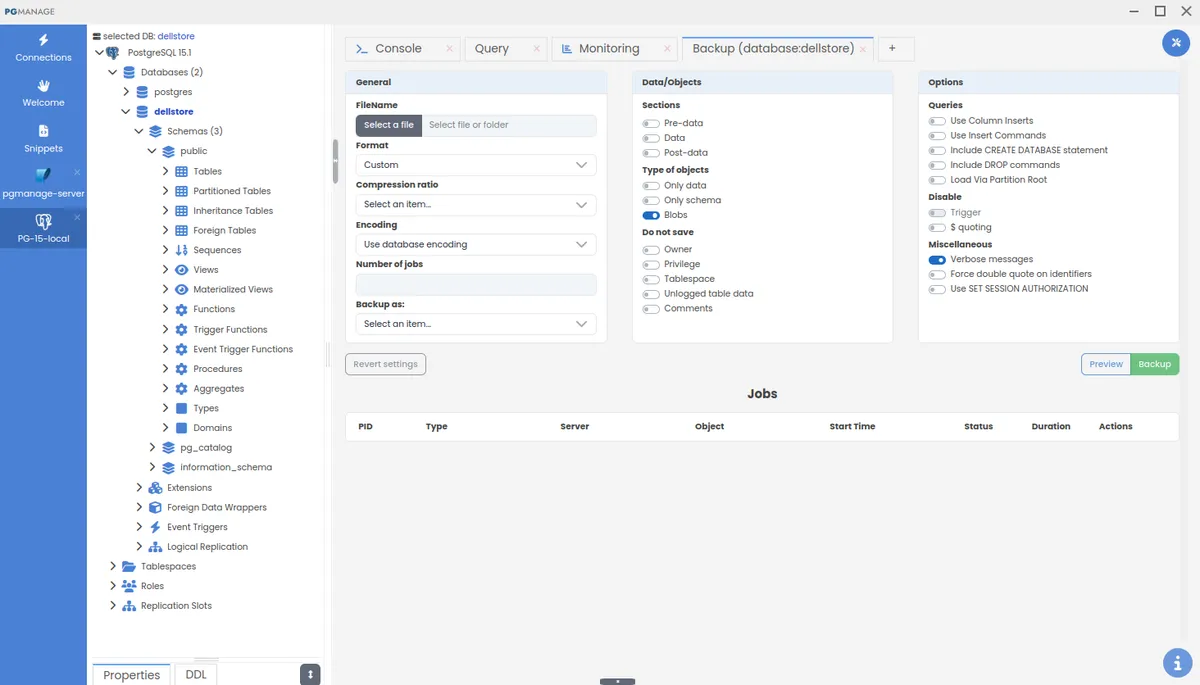Select the Welcome sidebar icon
1200x685 pixels.
coord(42,94)
